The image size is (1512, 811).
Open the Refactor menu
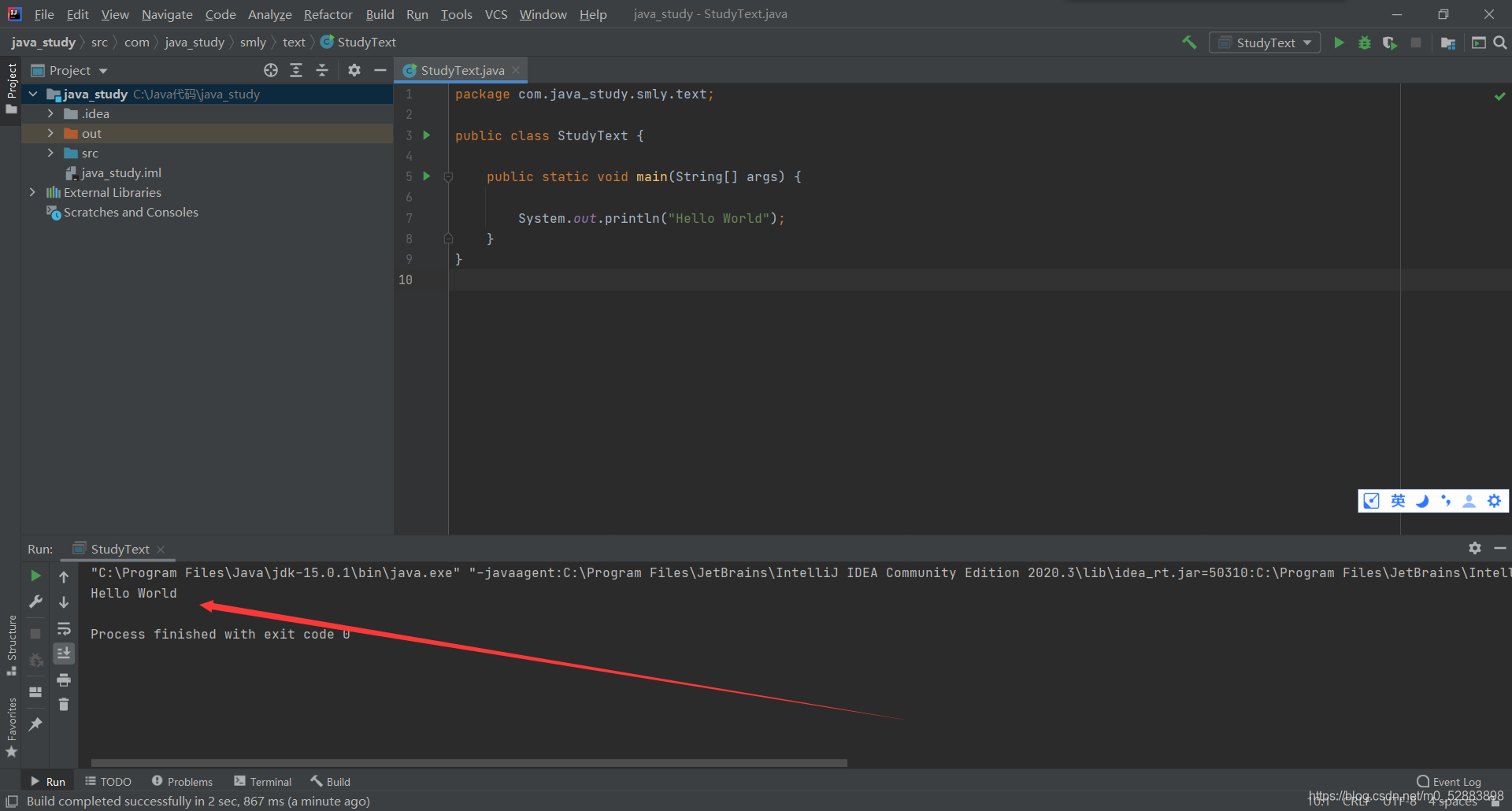(x=328, y=14)
